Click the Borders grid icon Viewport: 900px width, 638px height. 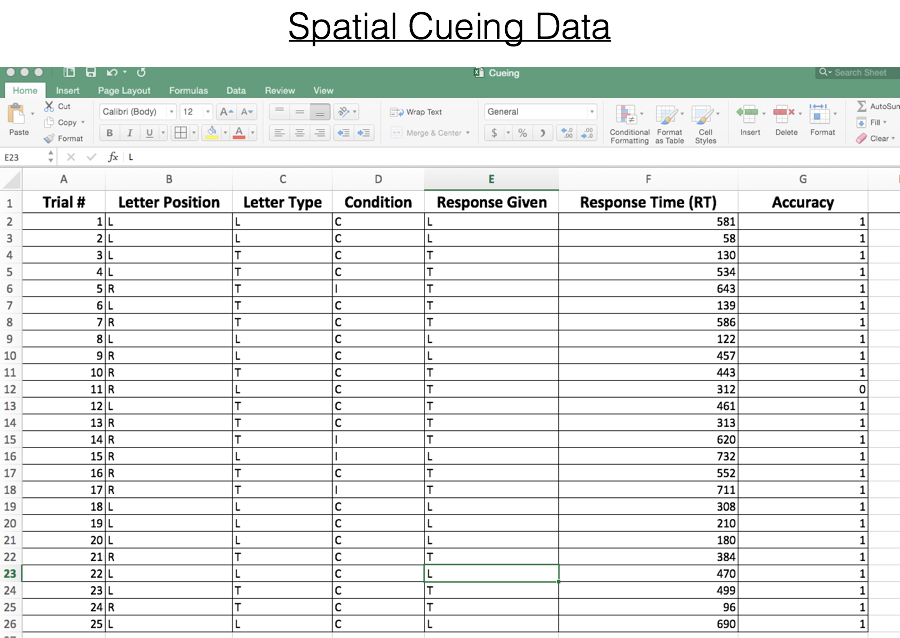click(x=181, y=133)
